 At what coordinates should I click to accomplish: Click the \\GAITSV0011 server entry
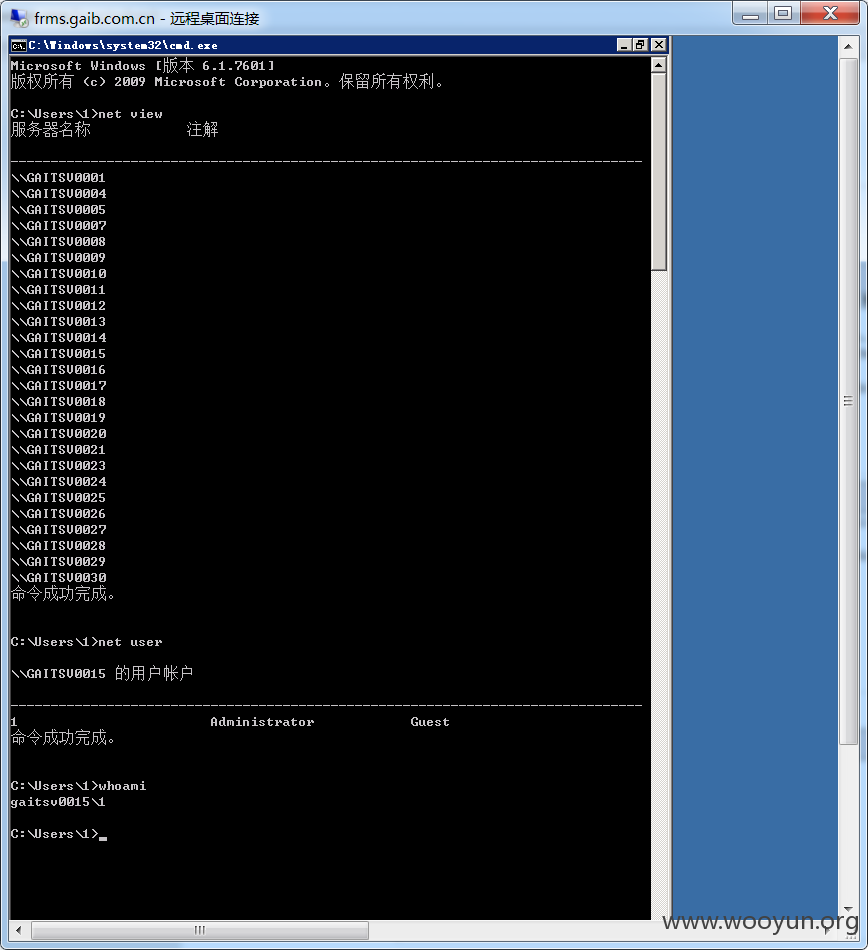58,290
